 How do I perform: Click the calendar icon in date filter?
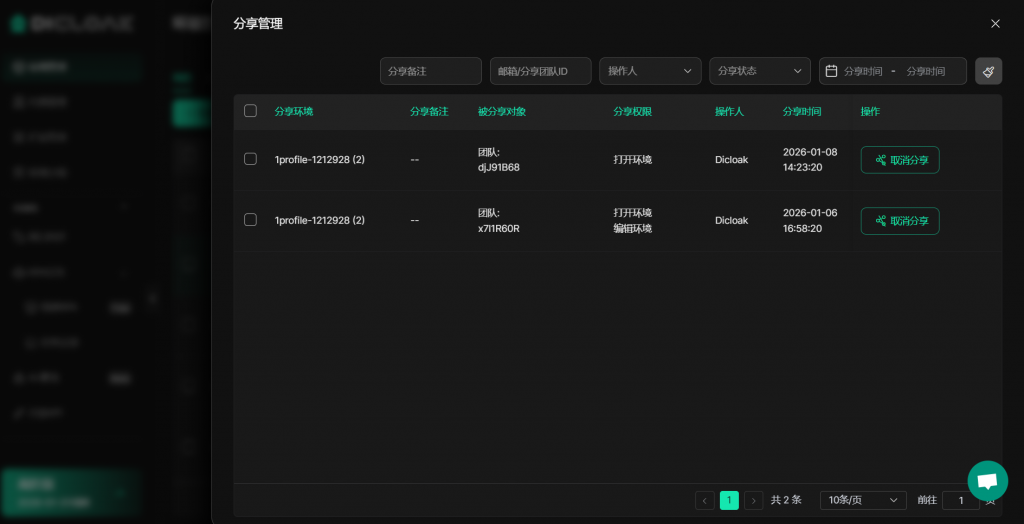click(x=831, y=71)
